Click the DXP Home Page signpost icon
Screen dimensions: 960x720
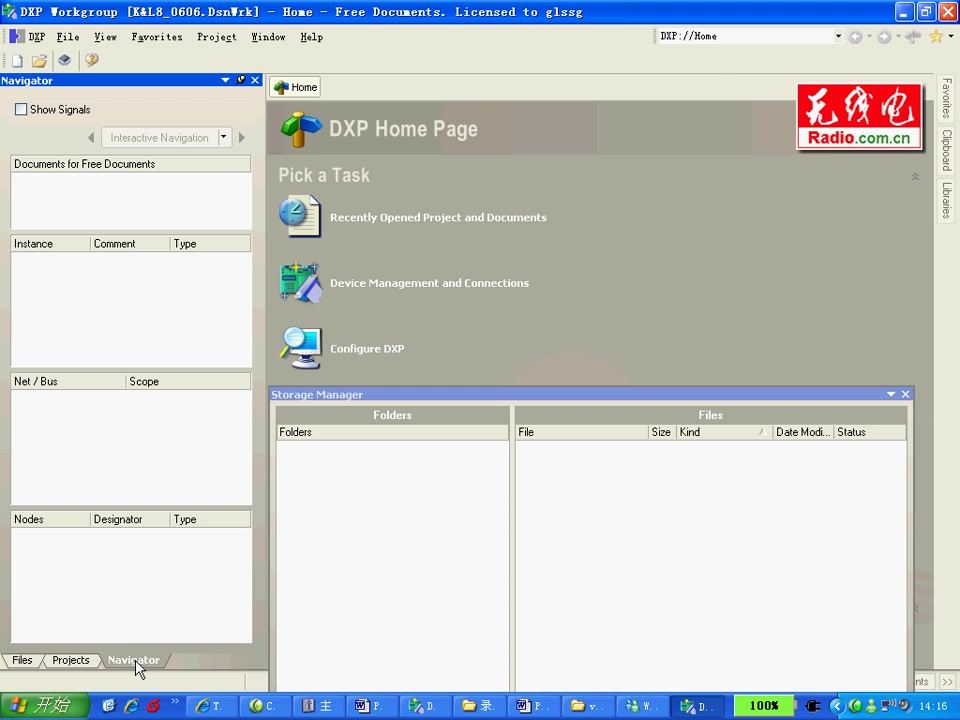[x=301, y=129]
